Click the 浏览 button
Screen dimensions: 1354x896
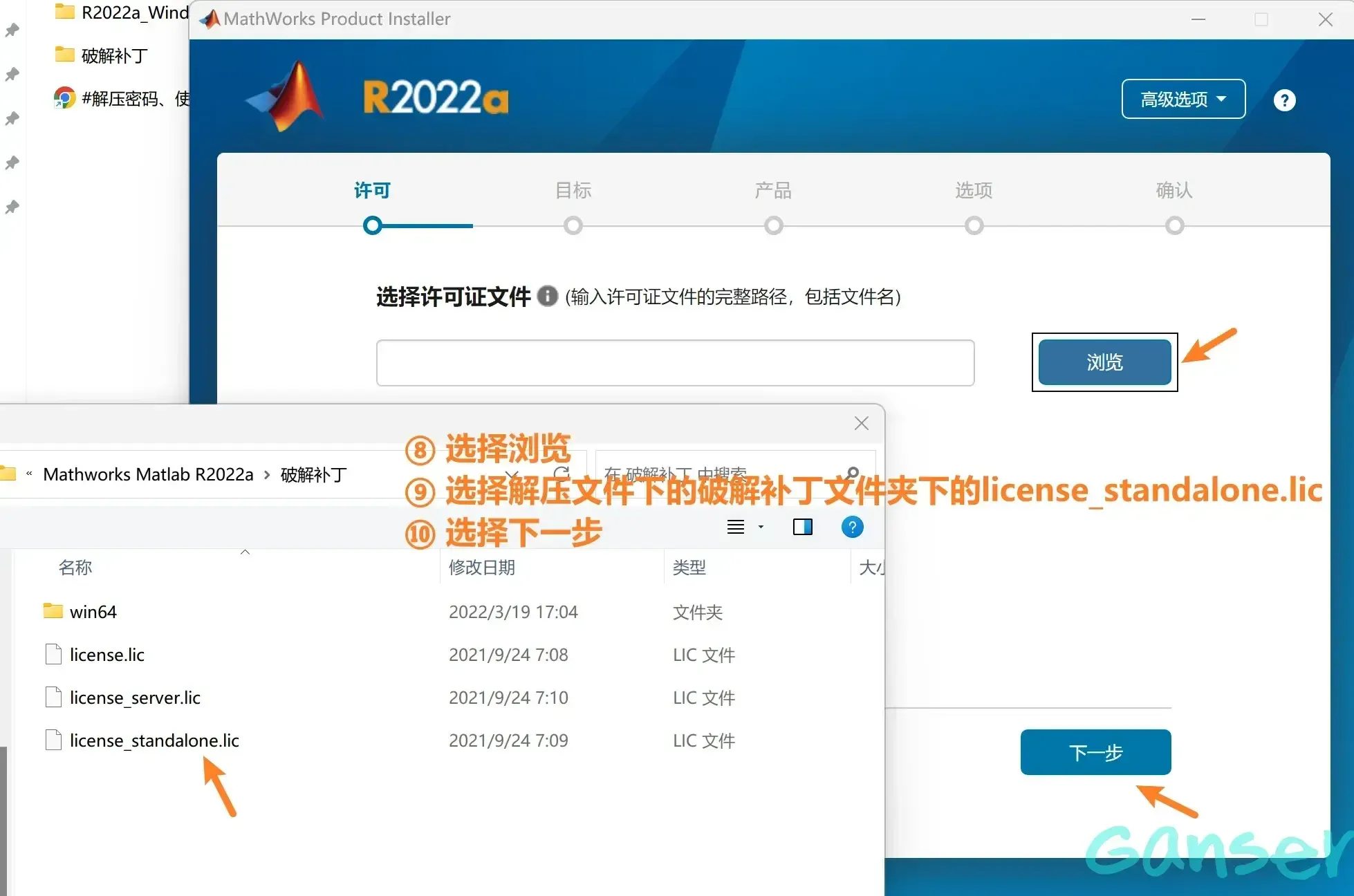[x=1104, y=362]
